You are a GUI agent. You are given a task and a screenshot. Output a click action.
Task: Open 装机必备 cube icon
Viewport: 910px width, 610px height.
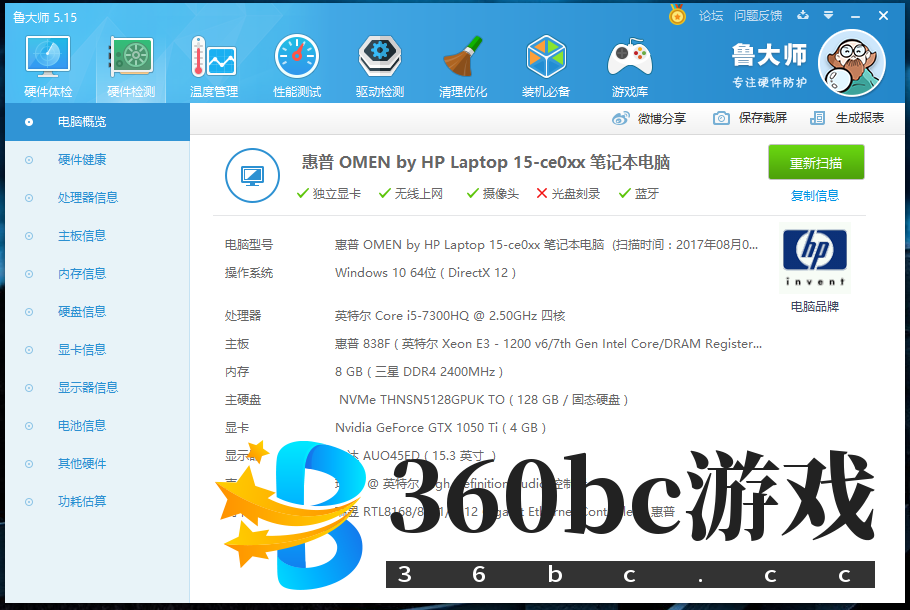(x=546, y=62)
